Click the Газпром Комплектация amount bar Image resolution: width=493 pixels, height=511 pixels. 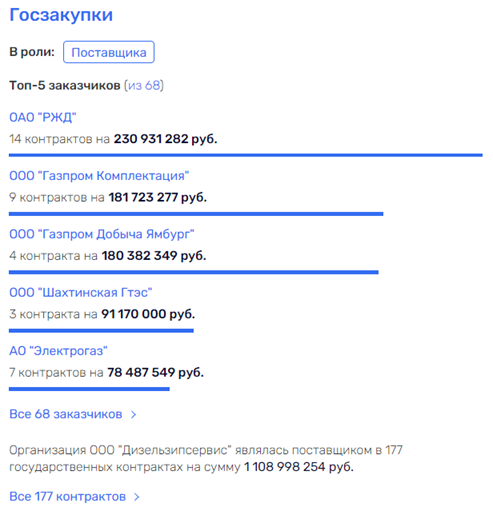tap(196, 214)
